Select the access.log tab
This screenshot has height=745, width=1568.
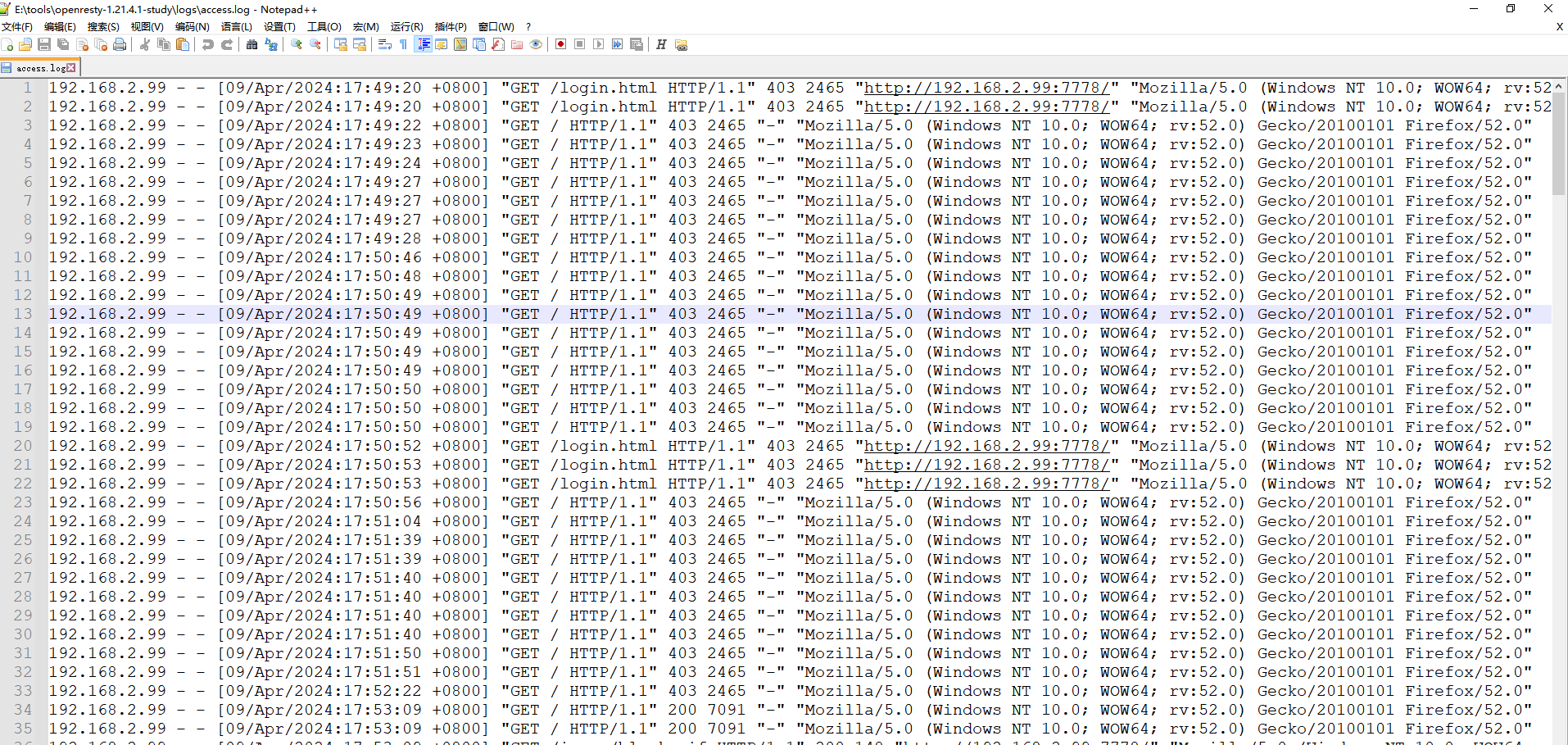pyautogui.click(x=39, y=68)
